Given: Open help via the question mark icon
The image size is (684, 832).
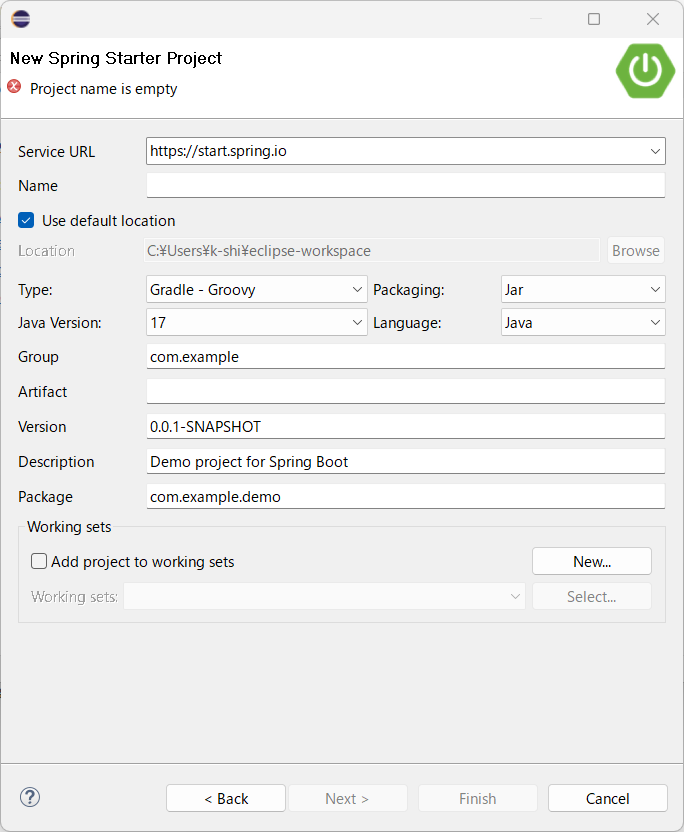Looking at the screenshot, I should (29, 797).
